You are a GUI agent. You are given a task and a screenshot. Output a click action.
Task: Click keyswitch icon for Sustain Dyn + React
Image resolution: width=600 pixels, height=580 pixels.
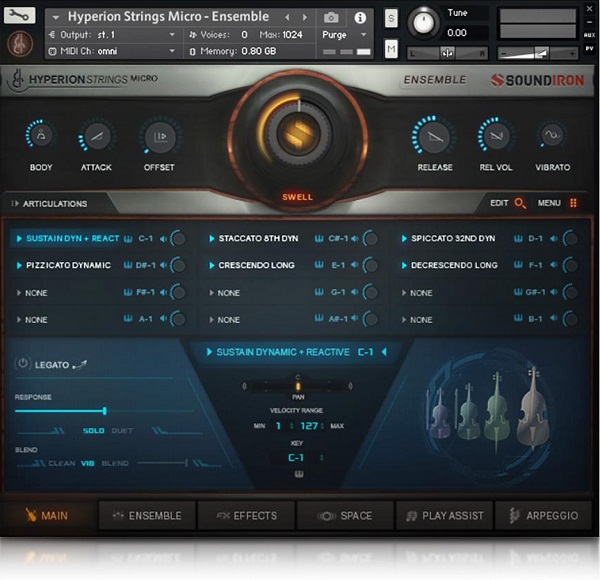[x=128, y=239]
